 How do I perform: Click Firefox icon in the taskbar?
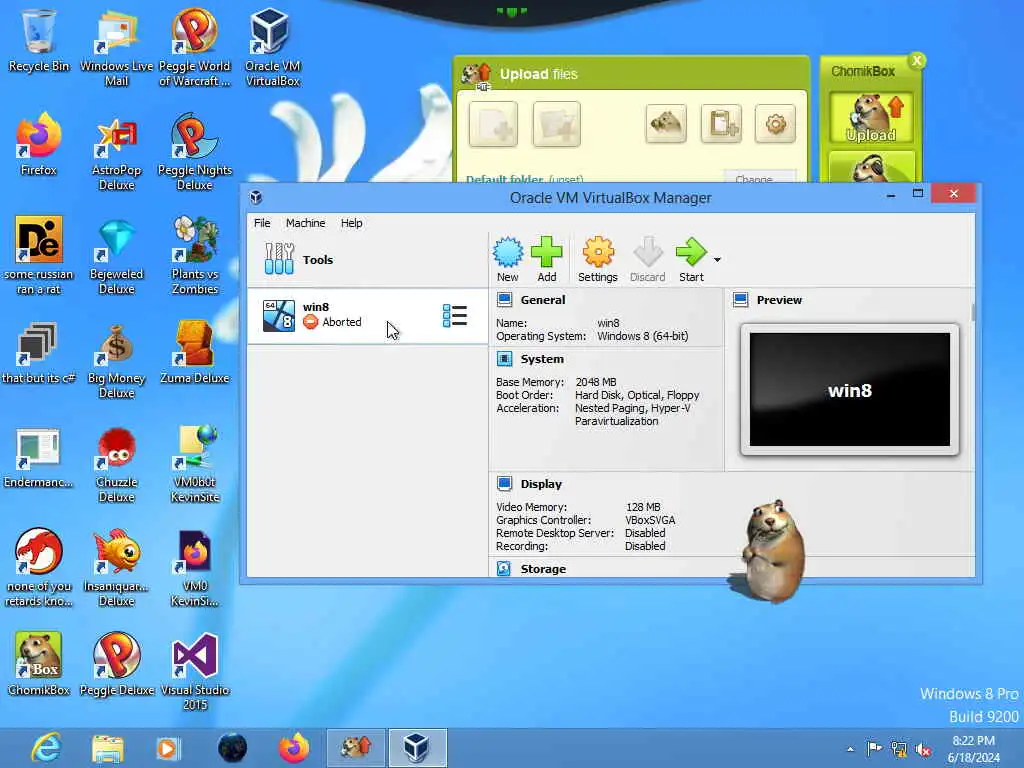point(294,748)
